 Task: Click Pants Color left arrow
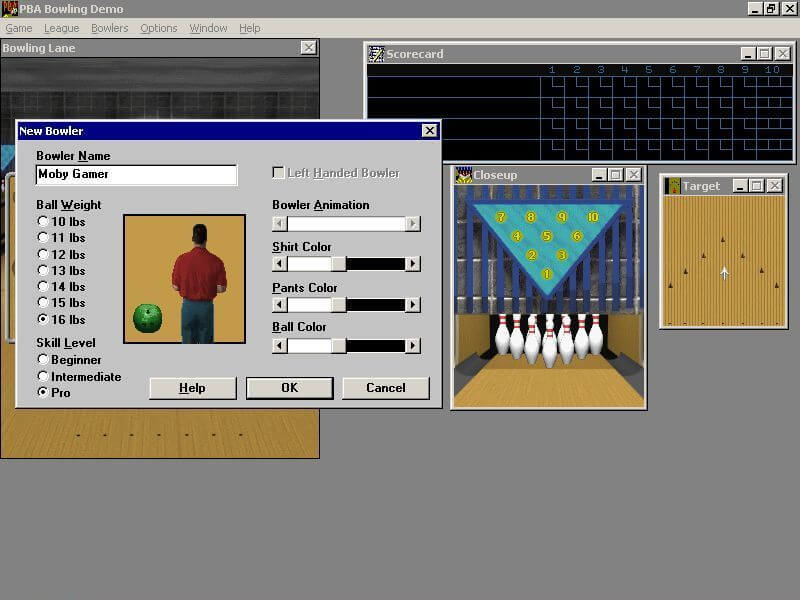coord(280,305)
